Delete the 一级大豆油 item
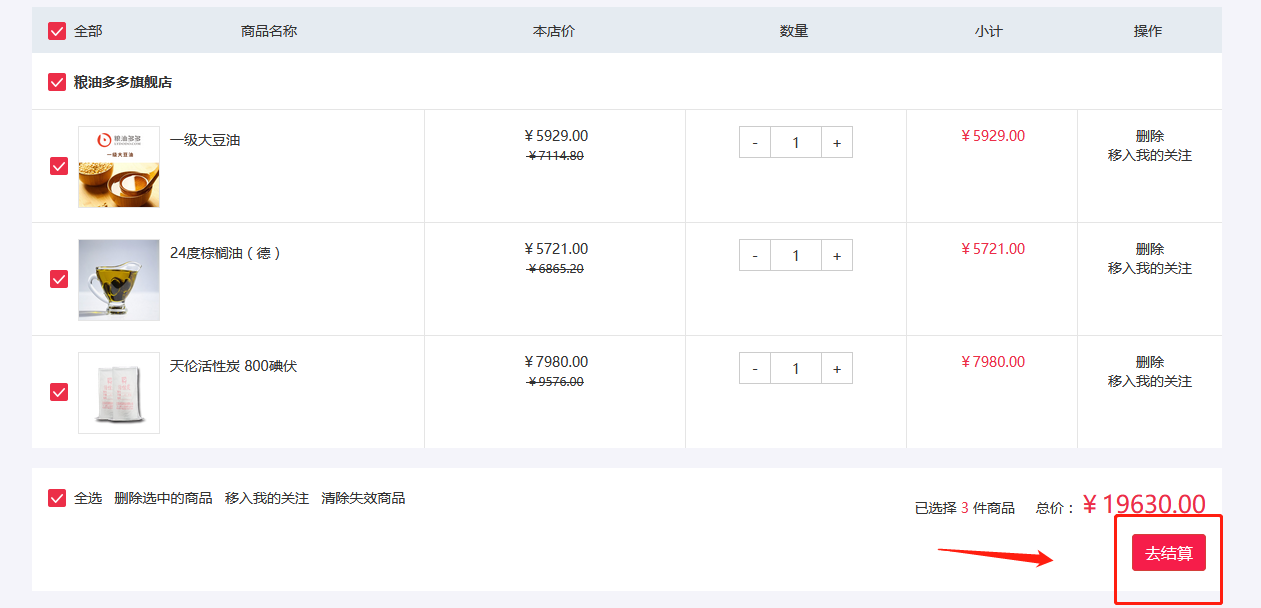 click(1149, 136)
